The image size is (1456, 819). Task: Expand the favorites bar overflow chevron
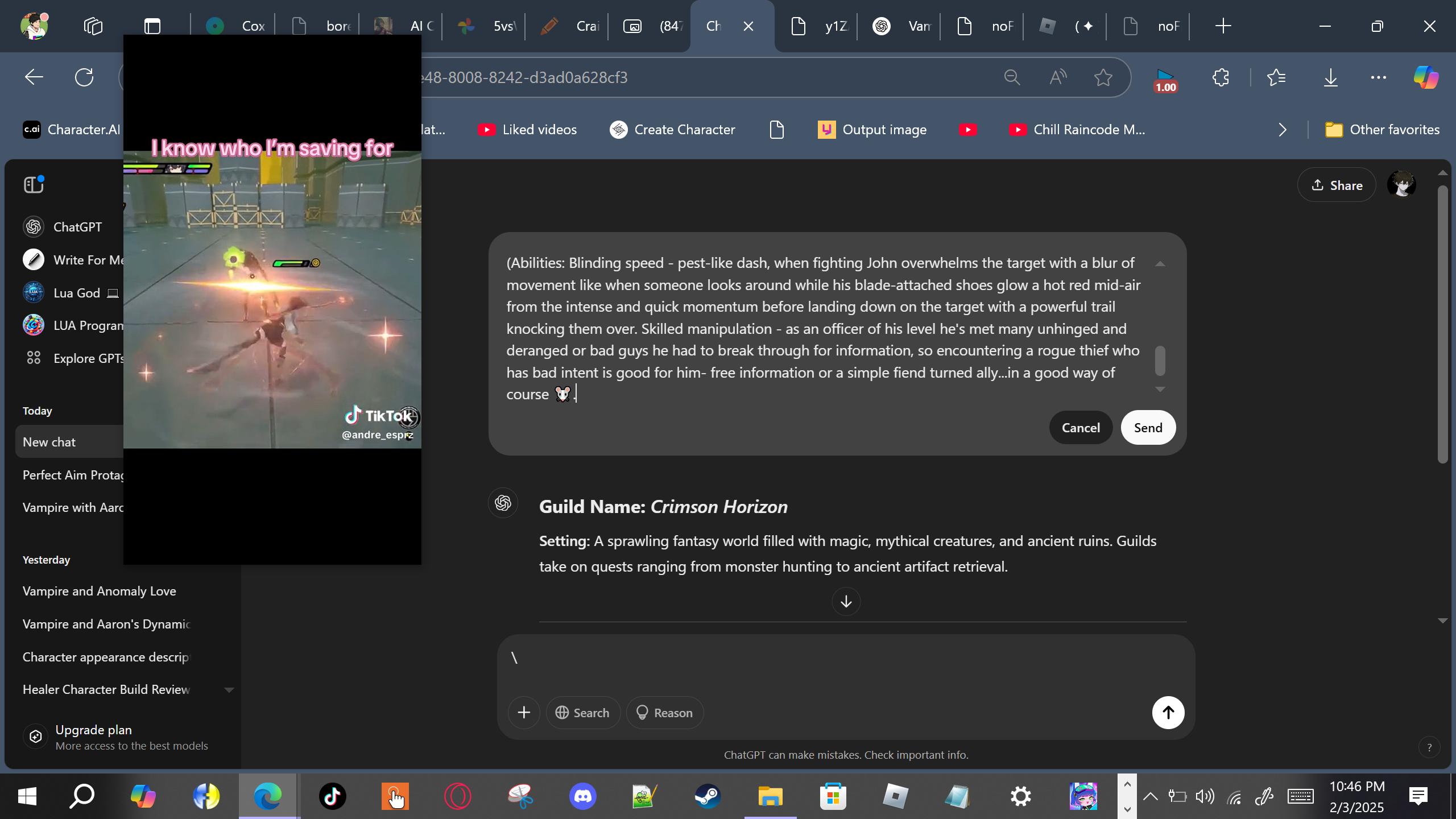tap(1282, 130)
